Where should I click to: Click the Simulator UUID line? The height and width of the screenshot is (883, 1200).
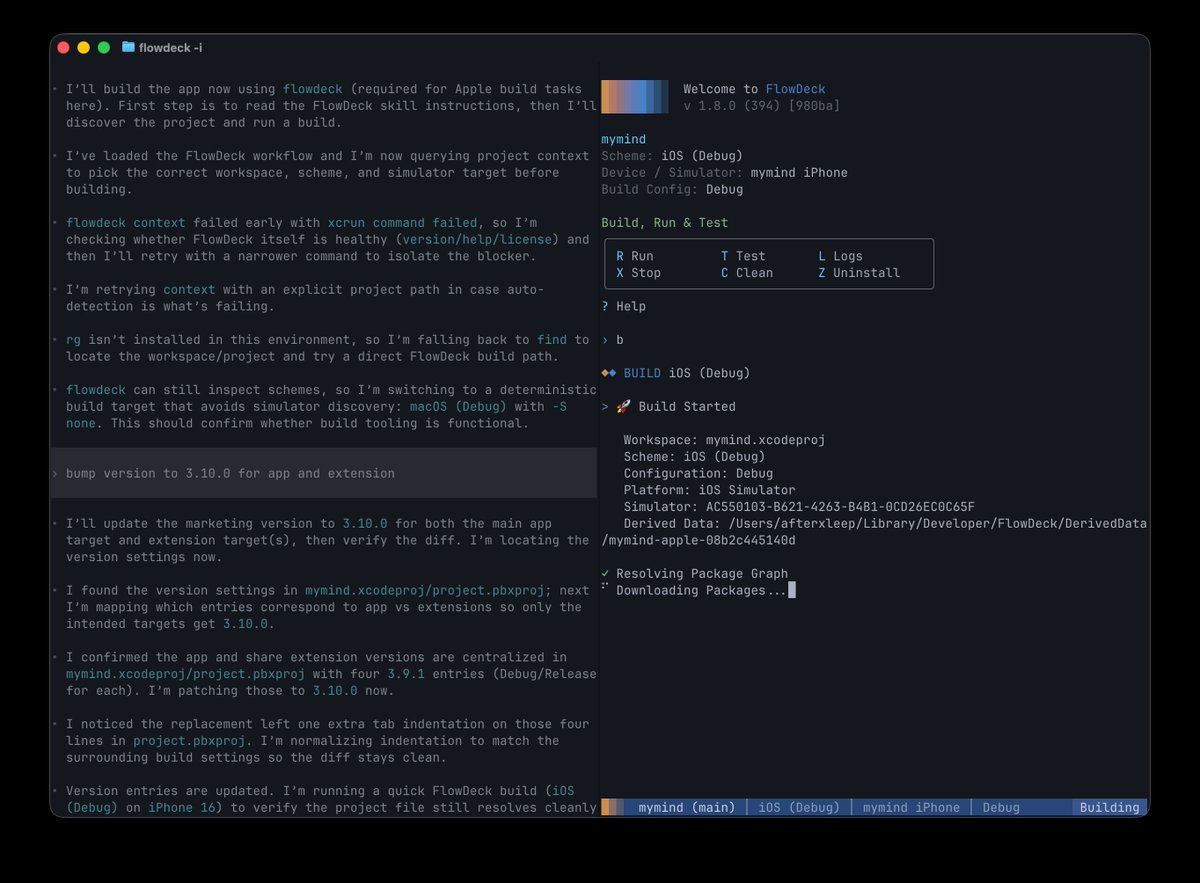(799, 507)
